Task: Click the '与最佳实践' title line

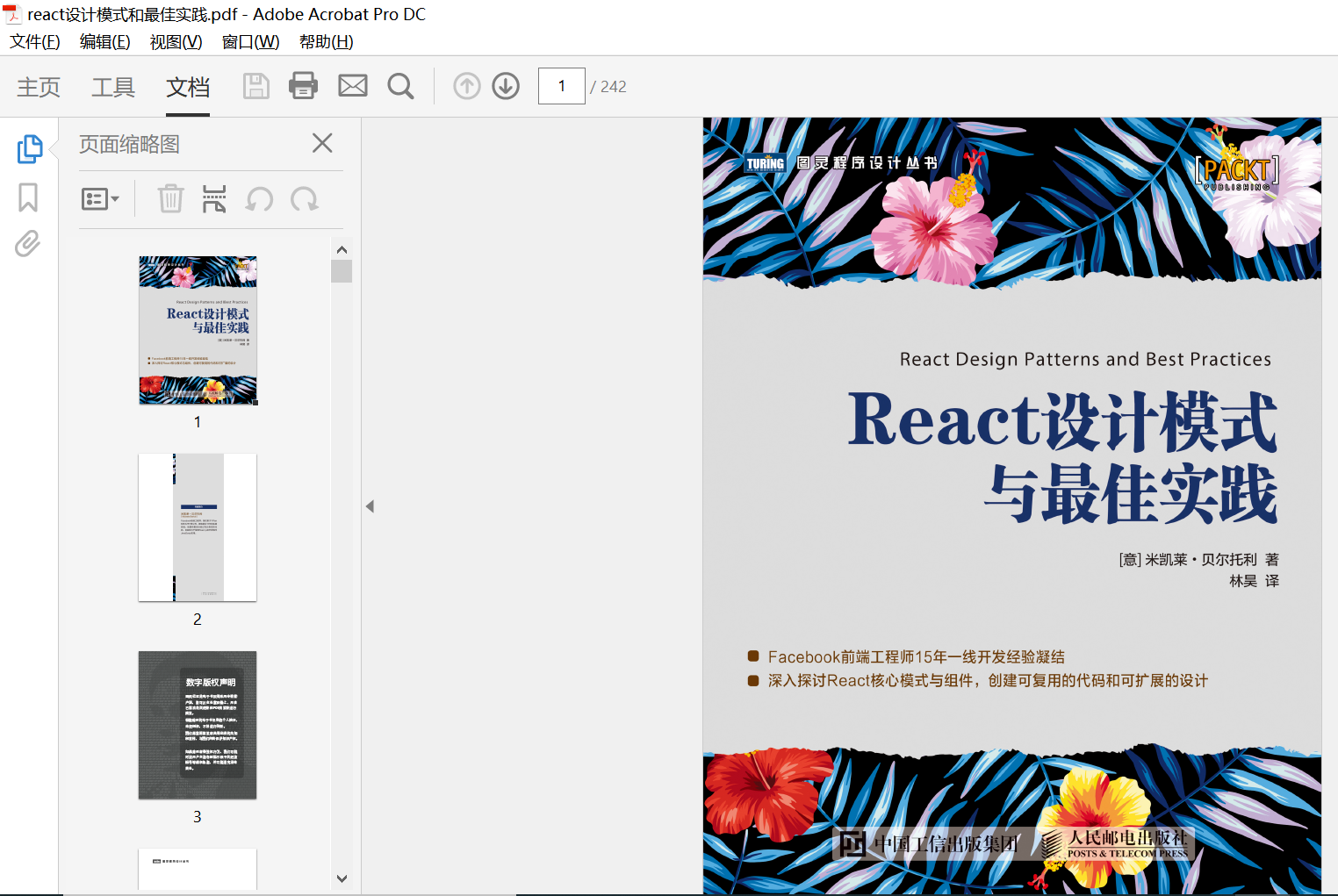Action: (1131, 494)
